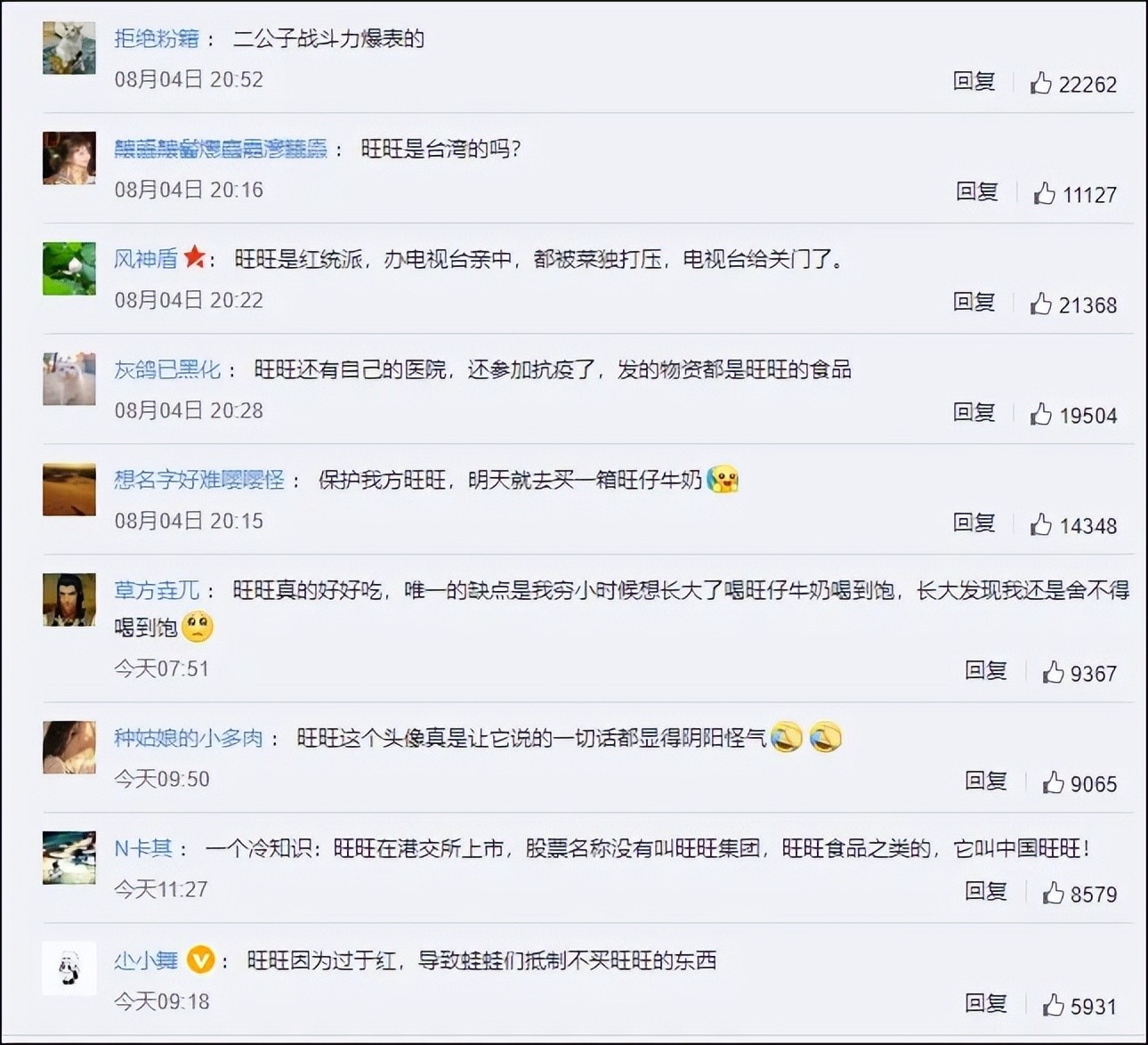
Task: Open 风神盾's user profile name
Action: coord(146,259)
